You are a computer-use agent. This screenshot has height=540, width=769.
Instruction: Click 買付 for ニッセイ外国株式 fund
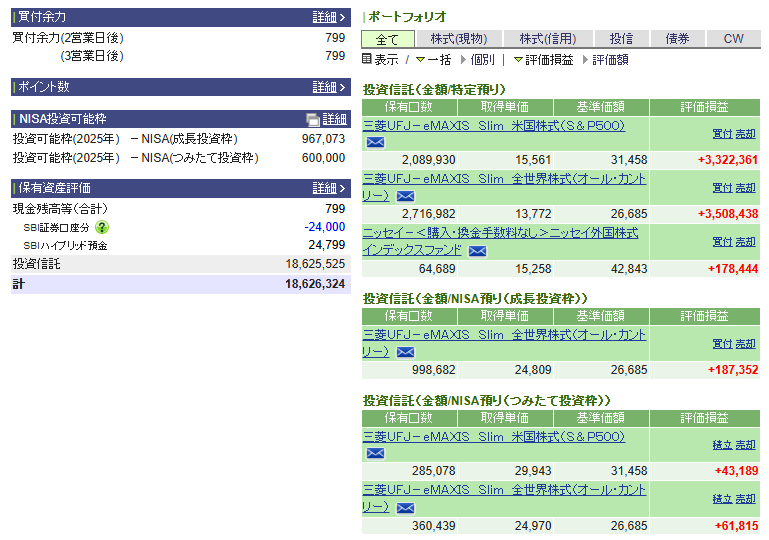[x=722, y=241]
